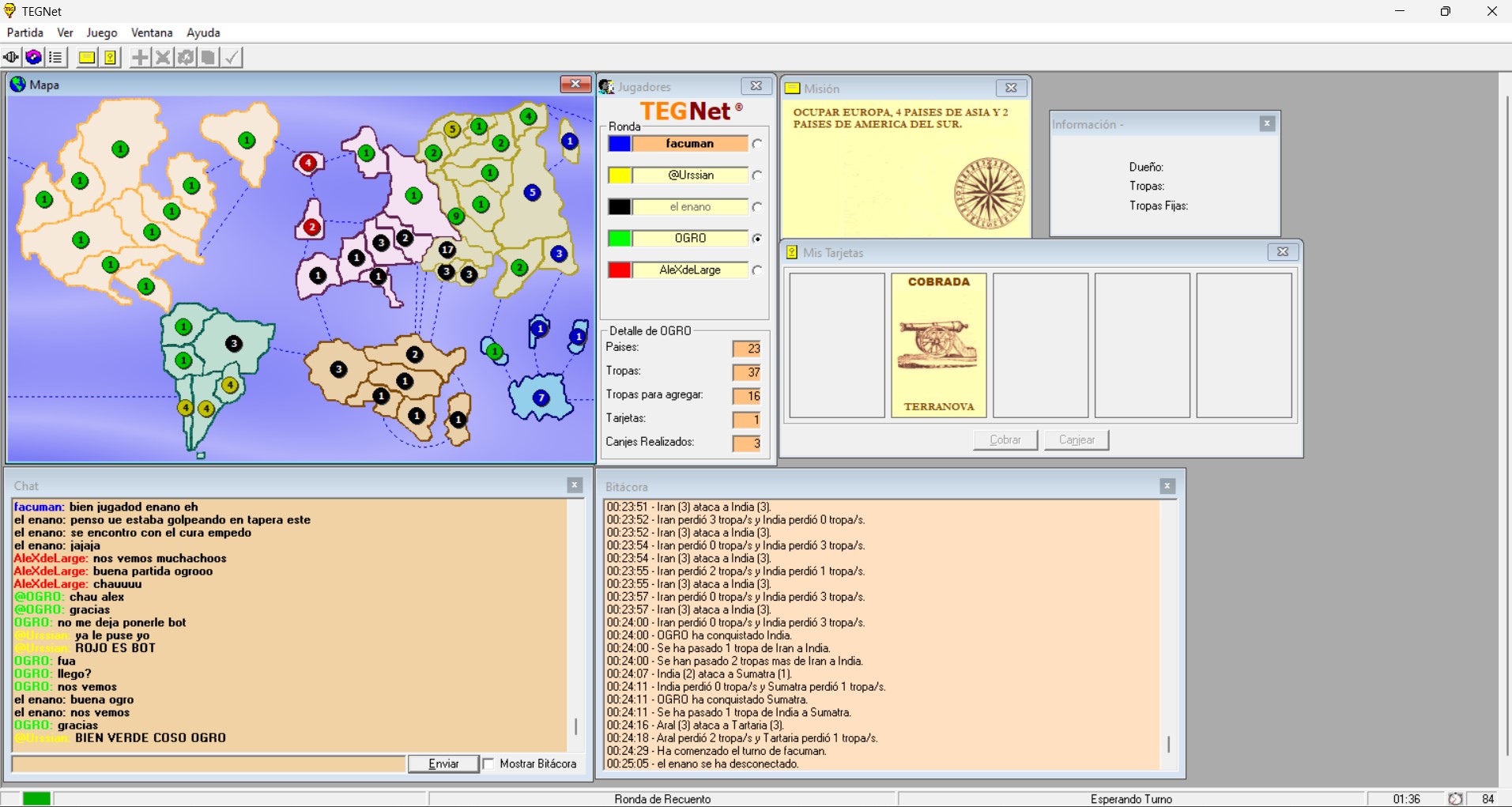Open the yellow cards toolbar icon
The image size is (1512, 807).
pyautogui.click(x=110, y=57)
